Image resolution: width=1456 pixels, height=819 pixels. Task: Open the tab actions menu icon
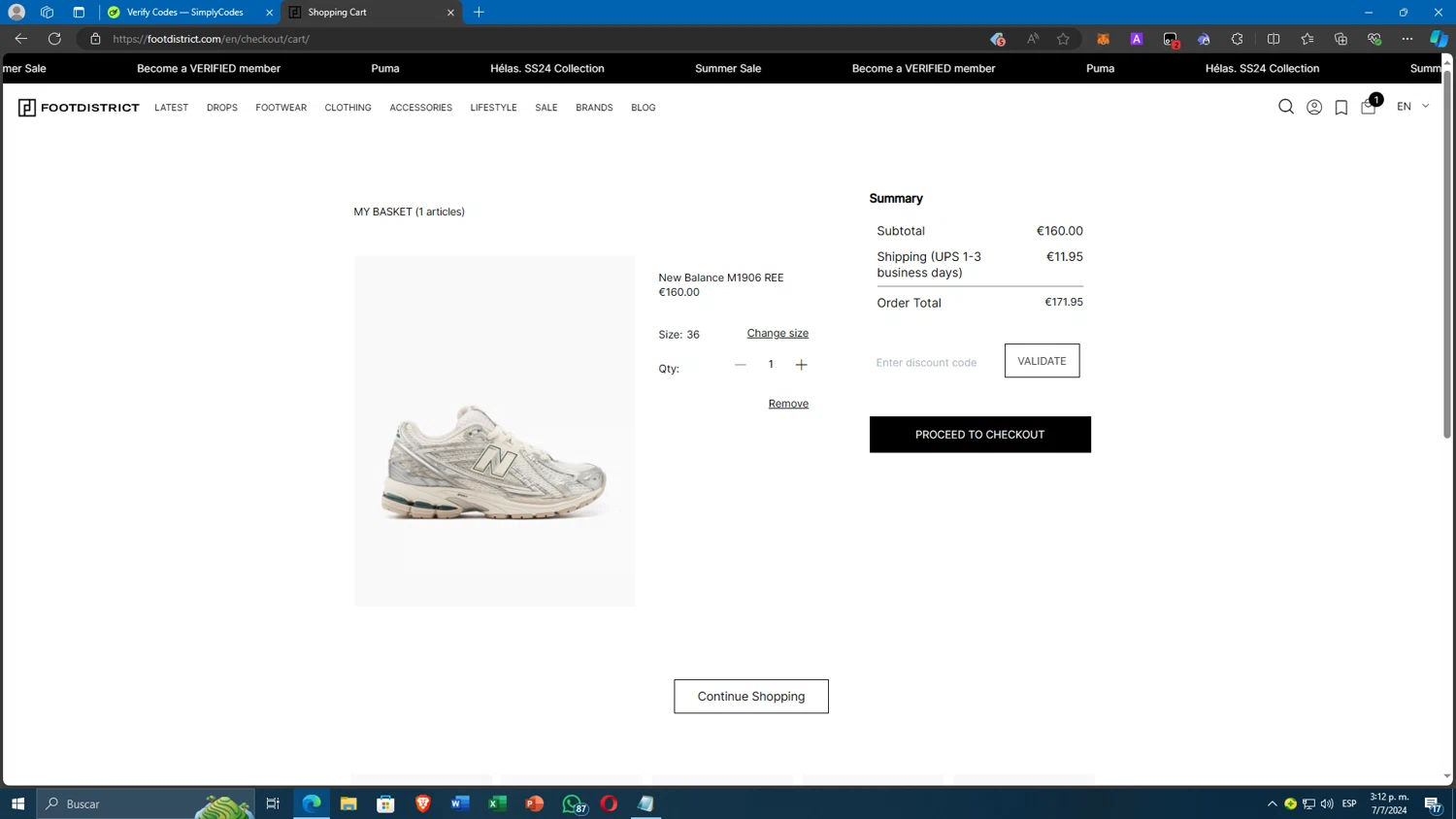pos(79,13)
